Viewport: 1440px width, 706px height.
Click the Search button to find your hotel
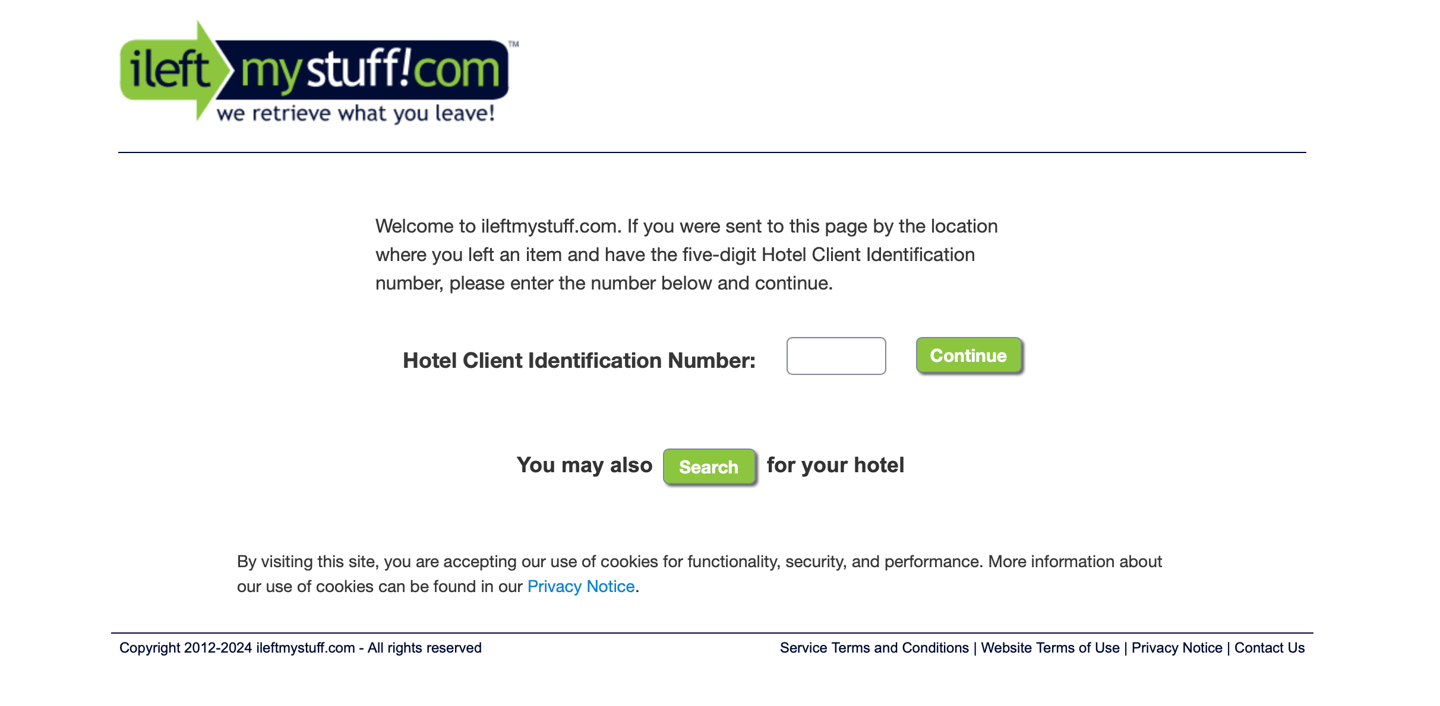tap(709, 466)
